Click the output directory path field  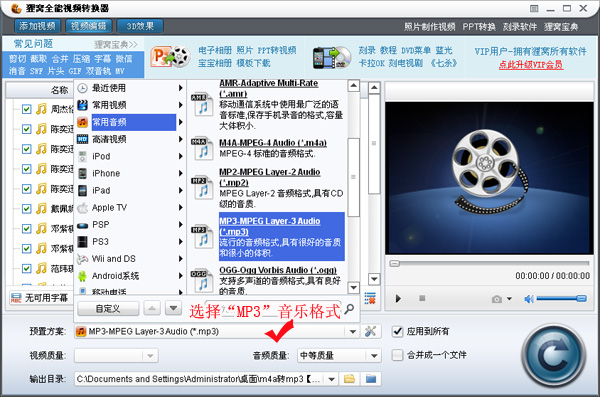point(200,379)
